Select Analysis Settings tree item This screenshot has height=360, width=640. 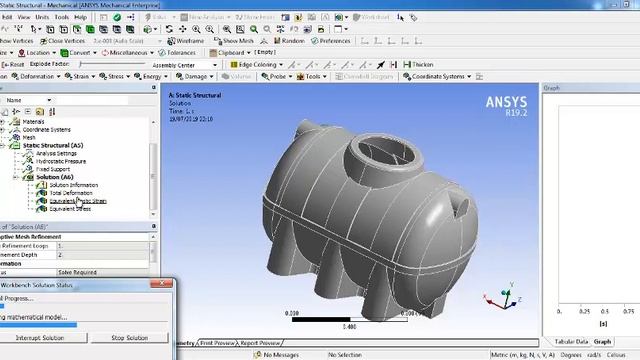56,153
